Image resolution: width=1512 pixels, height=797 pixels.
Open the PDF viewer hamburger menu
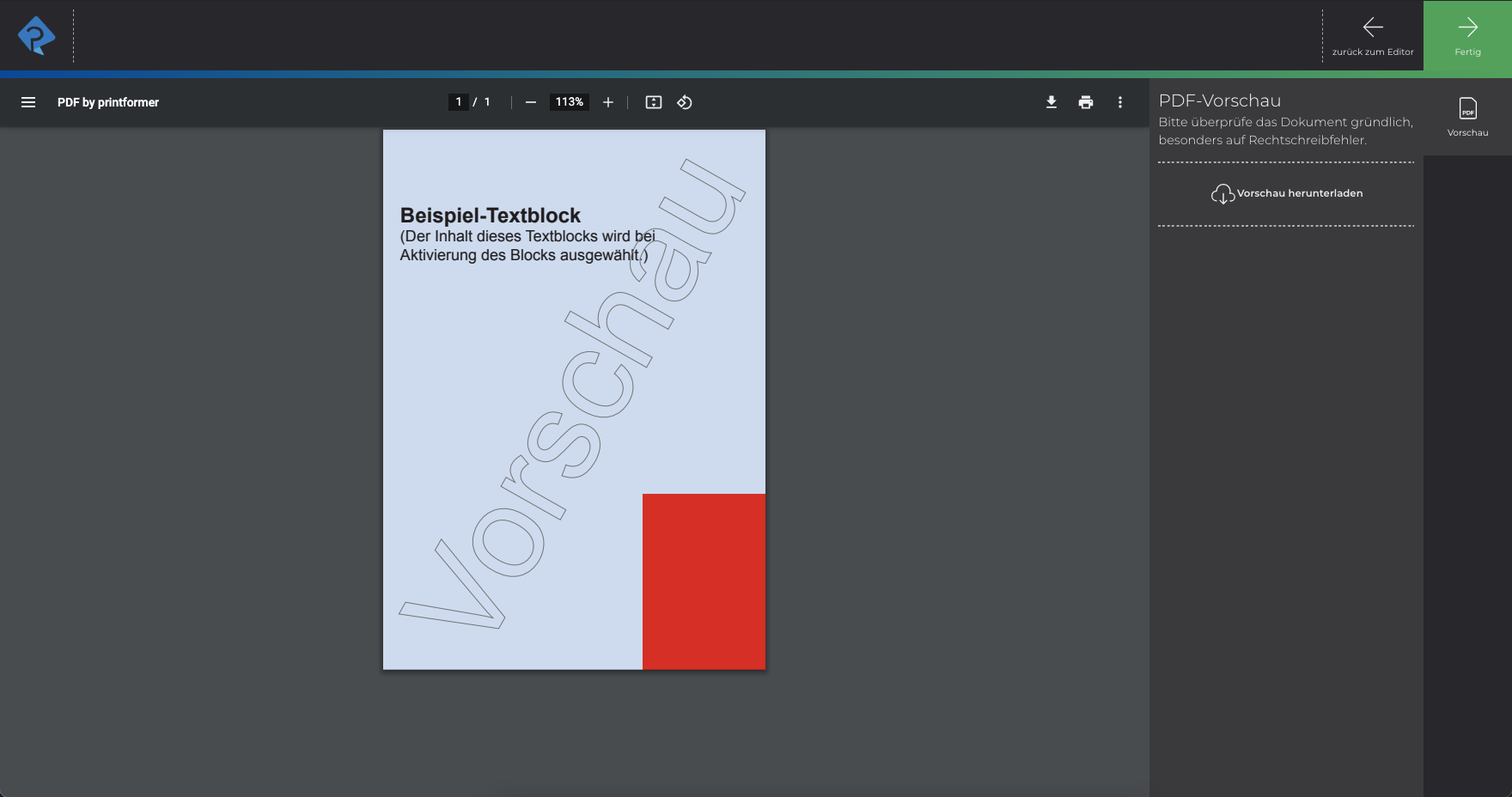(x=28, y=102)
